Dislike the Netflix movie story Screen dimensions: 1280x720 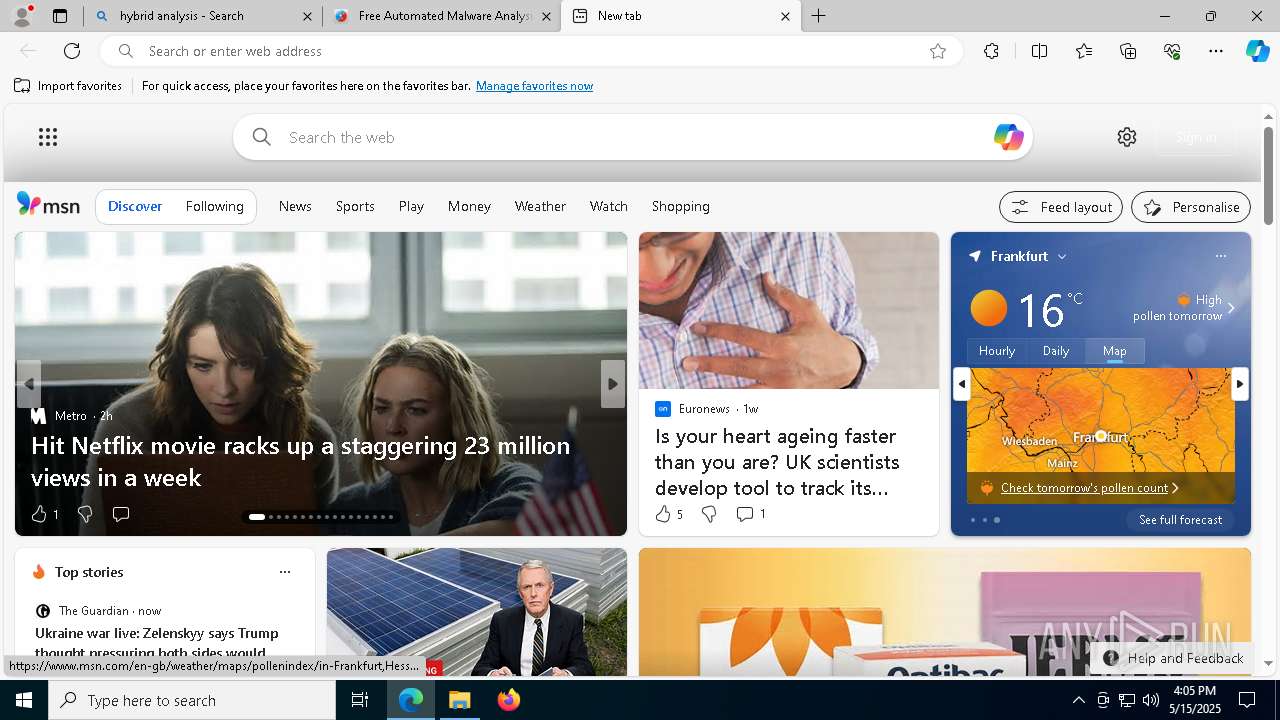coord(85,514)
